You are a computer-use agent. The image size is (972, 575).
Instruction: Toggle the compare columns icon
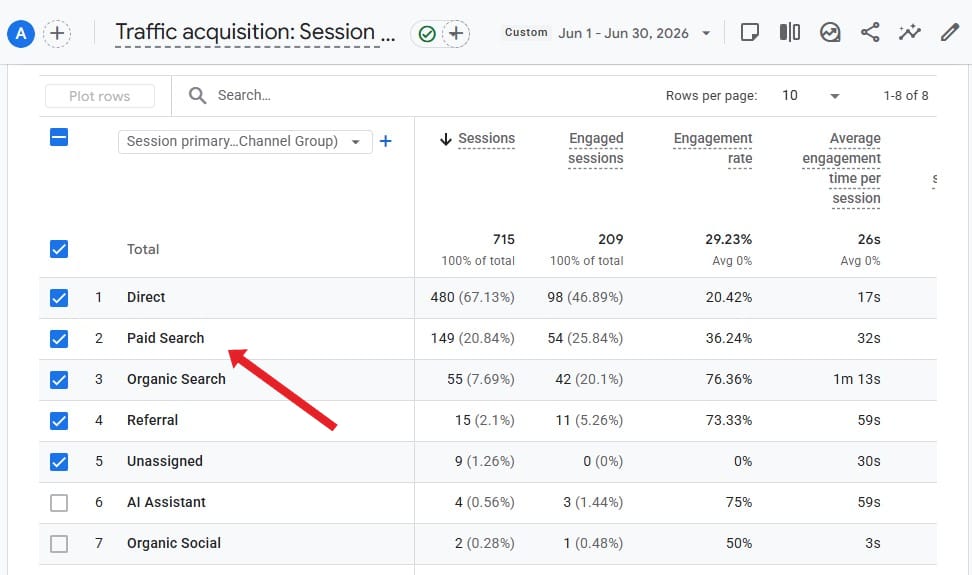coord(790,32)
